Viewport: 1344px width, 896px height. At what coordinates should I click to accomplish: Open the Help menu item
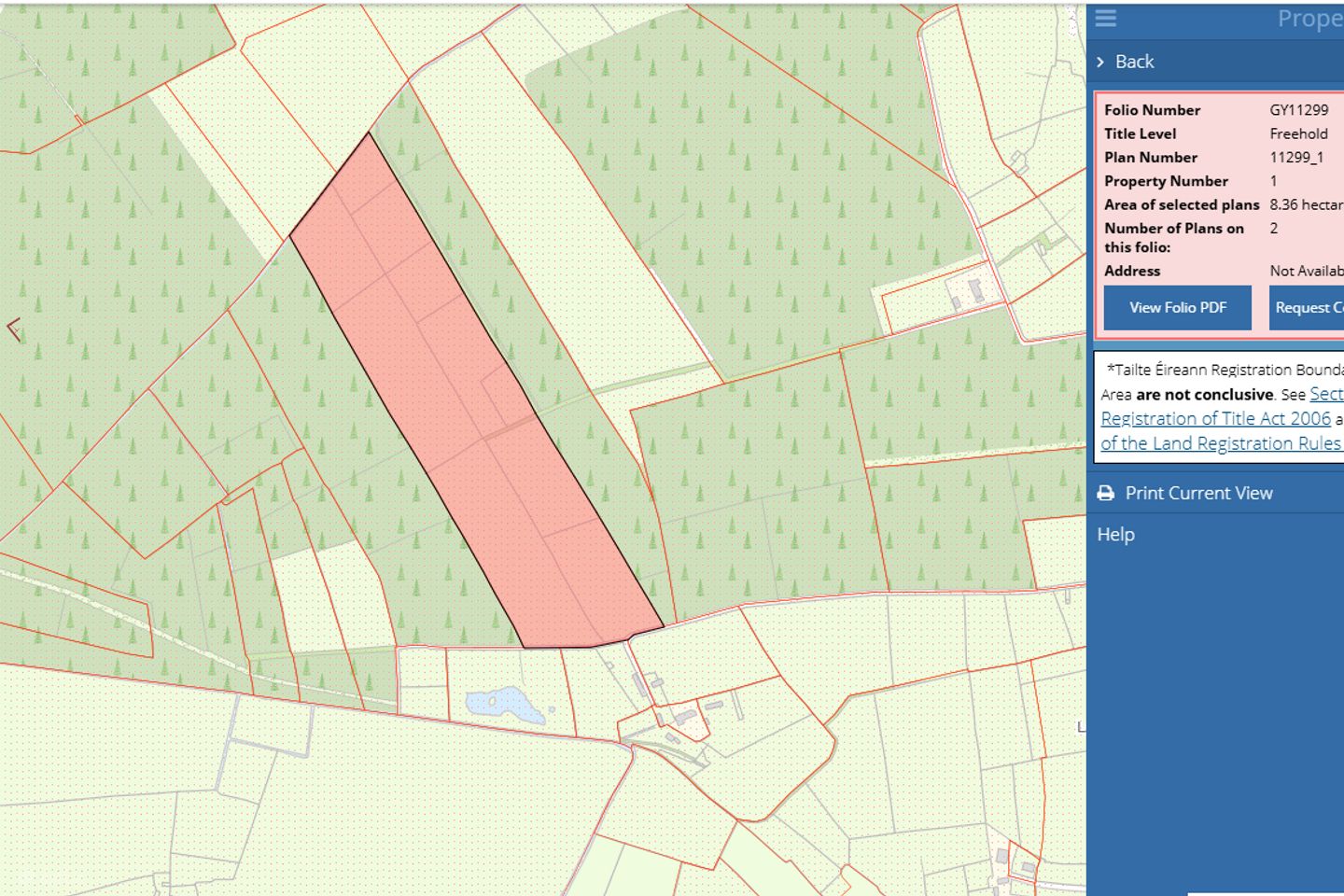click(x=1115, y=535)
